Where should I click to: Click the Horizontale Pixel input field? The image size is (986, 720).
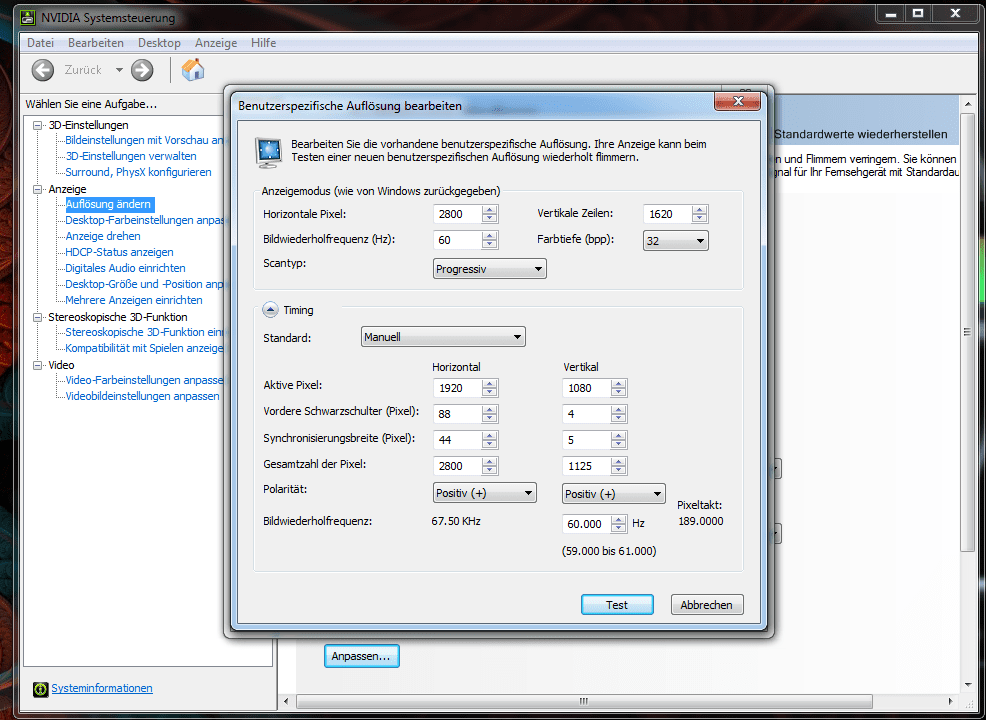[x=458, y=214]
